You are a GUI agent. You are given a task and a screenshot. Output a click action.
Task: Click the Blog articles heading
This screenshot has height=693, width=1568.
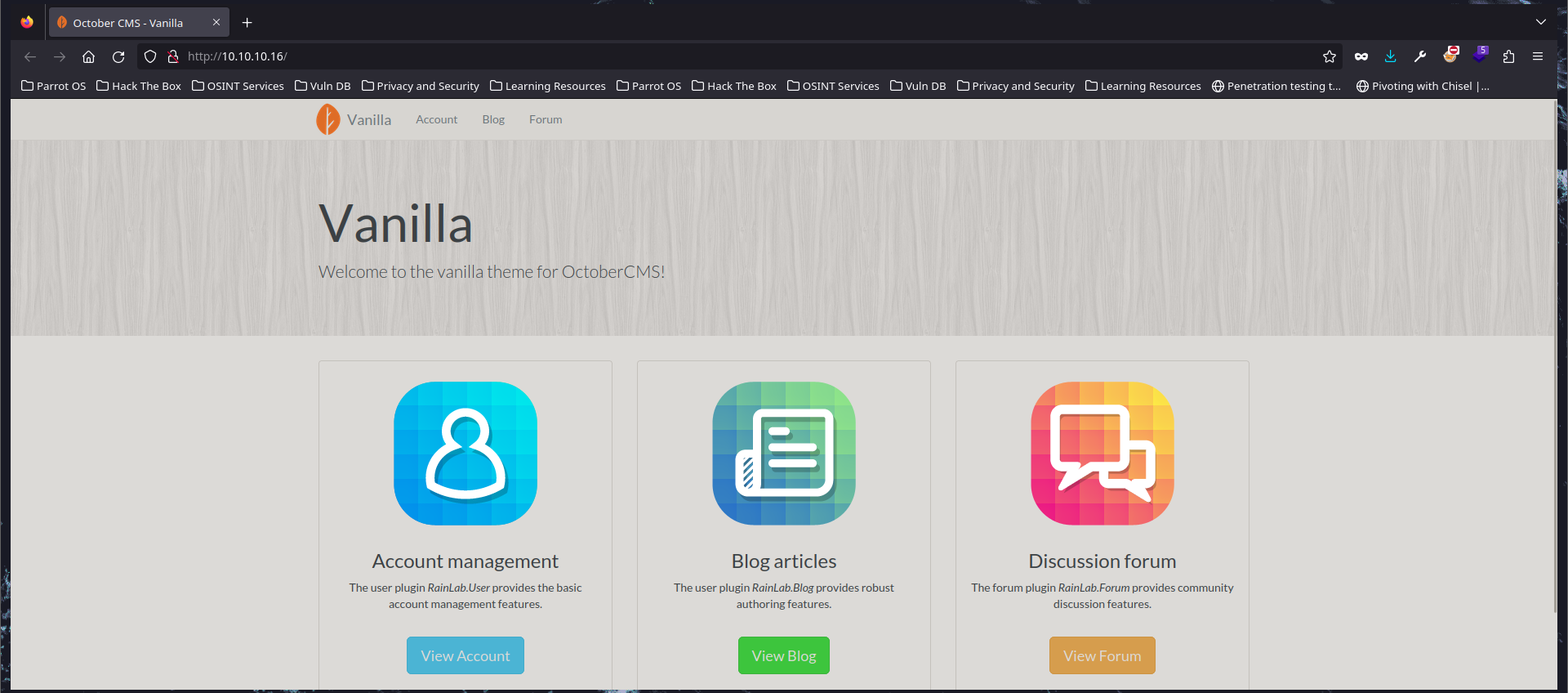click(784, 561)
